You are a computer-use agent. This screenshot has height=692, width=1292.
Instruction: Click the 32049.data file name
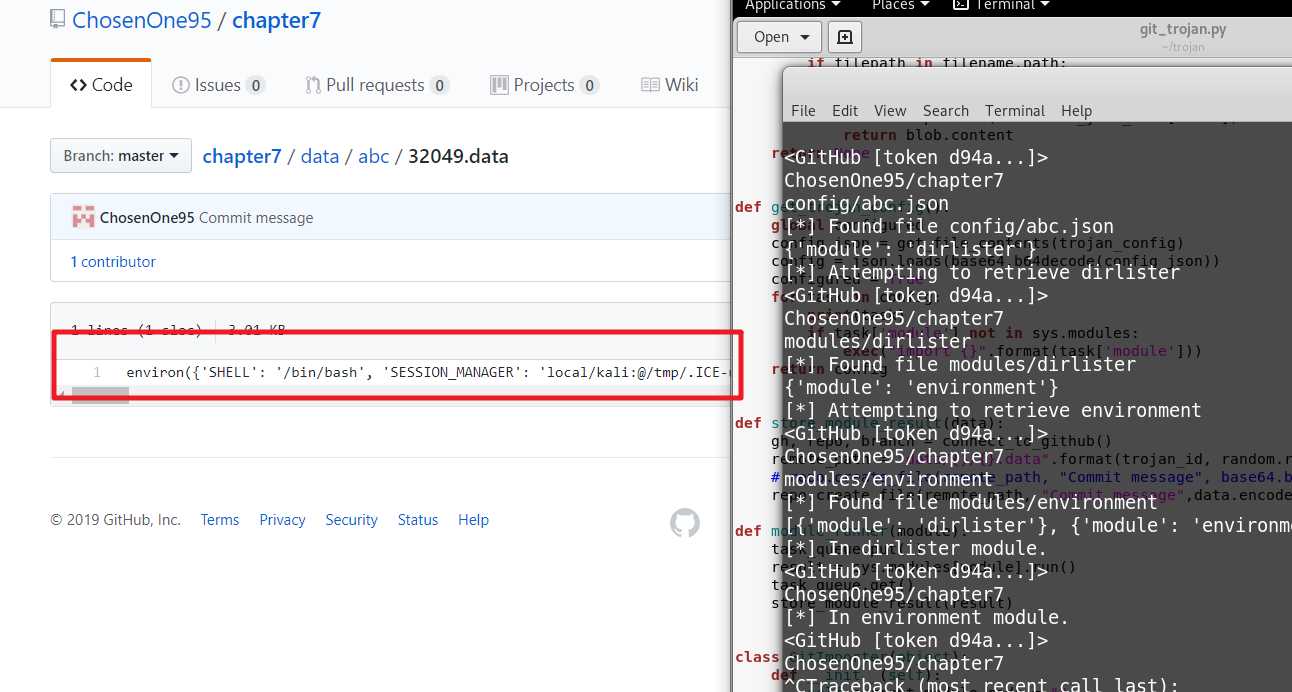(x=458, y=156)
